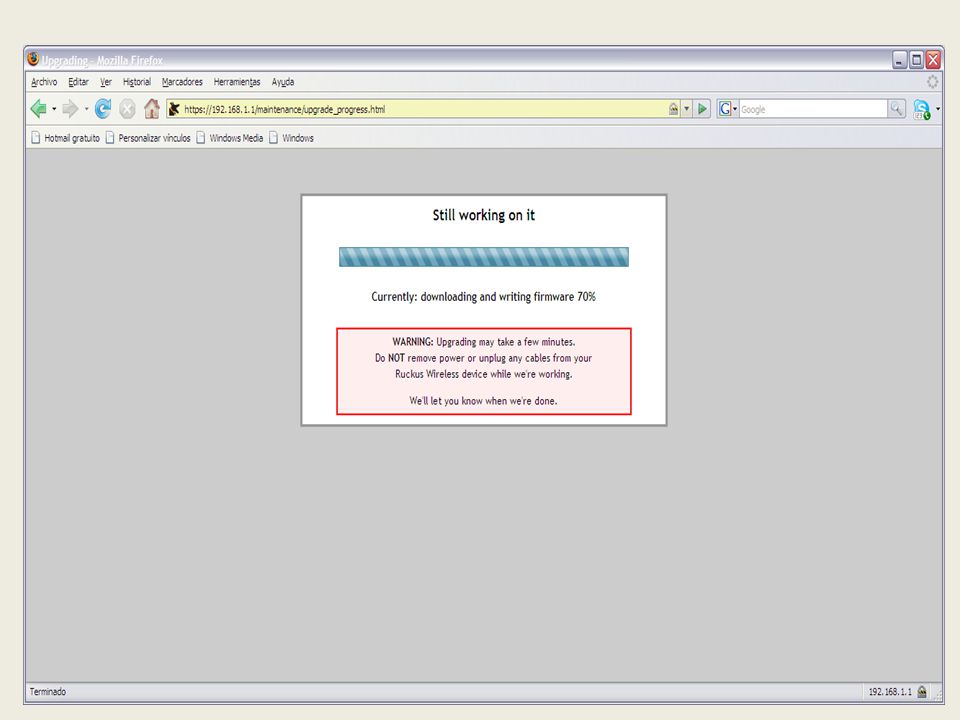Open the Windows bookmark
This screenshot has height=720, width=960.
tap(291, 138)
